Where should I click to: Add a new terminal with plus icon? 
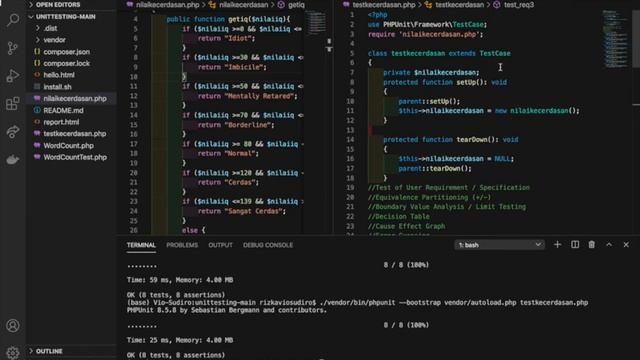click(x=557, y=244)
